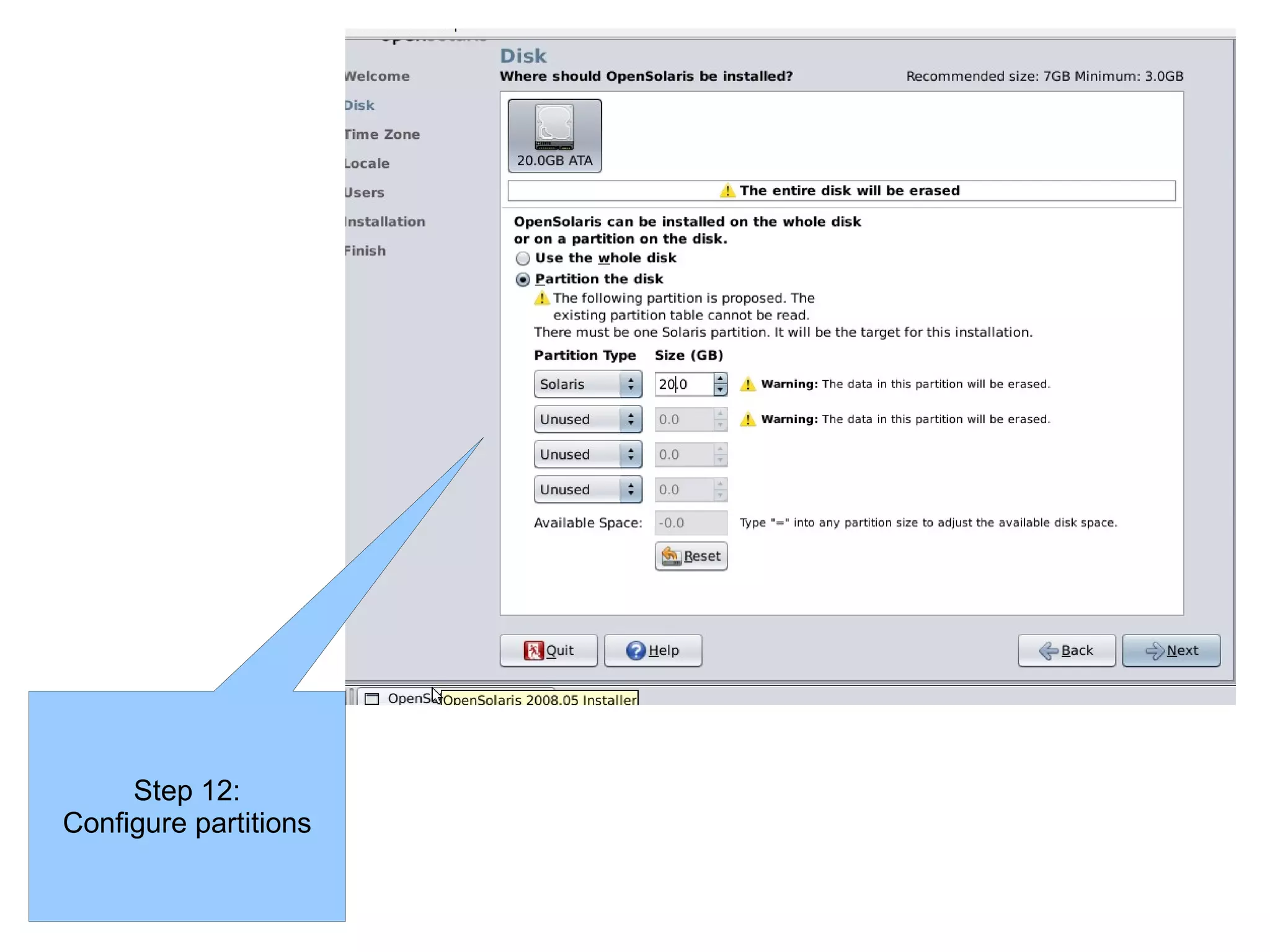Image resolution: width=1270 pixels, height=952 pixels.
Task: Click the 'Available Space:' label
Action: (x=588, y=523)
